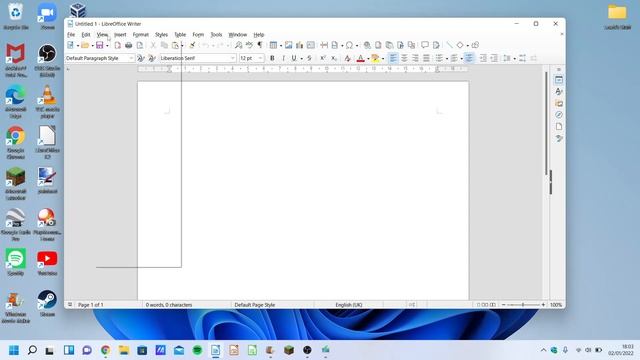
Task: Click the Copy icon
Action: pos(164,45)
